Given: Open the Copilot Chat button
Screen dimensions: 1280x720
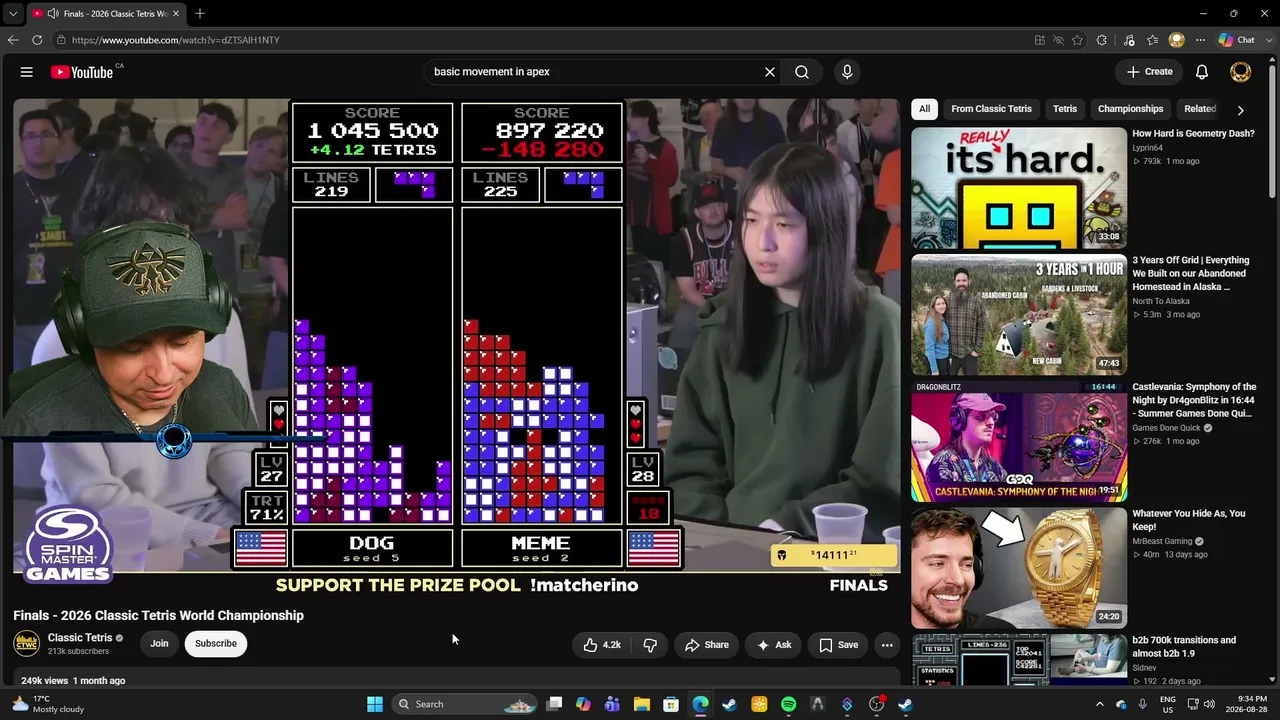Looking at the screenshot, I should 1236,40.
